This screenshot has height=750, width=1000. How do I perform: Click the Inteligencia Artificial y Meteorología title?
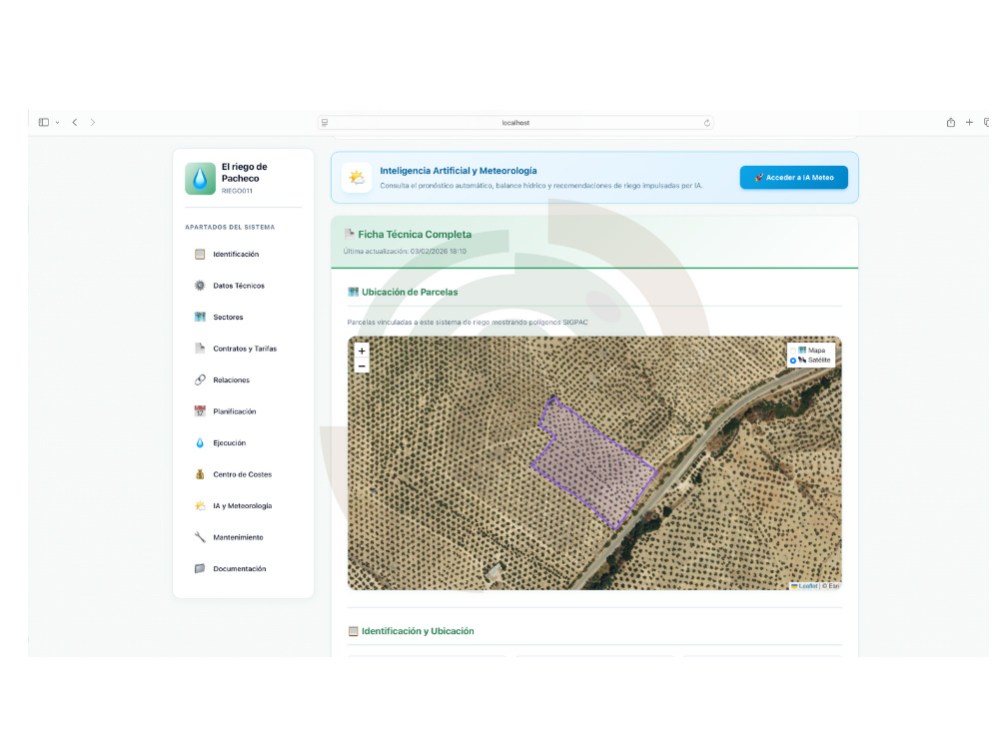point(459,170)
